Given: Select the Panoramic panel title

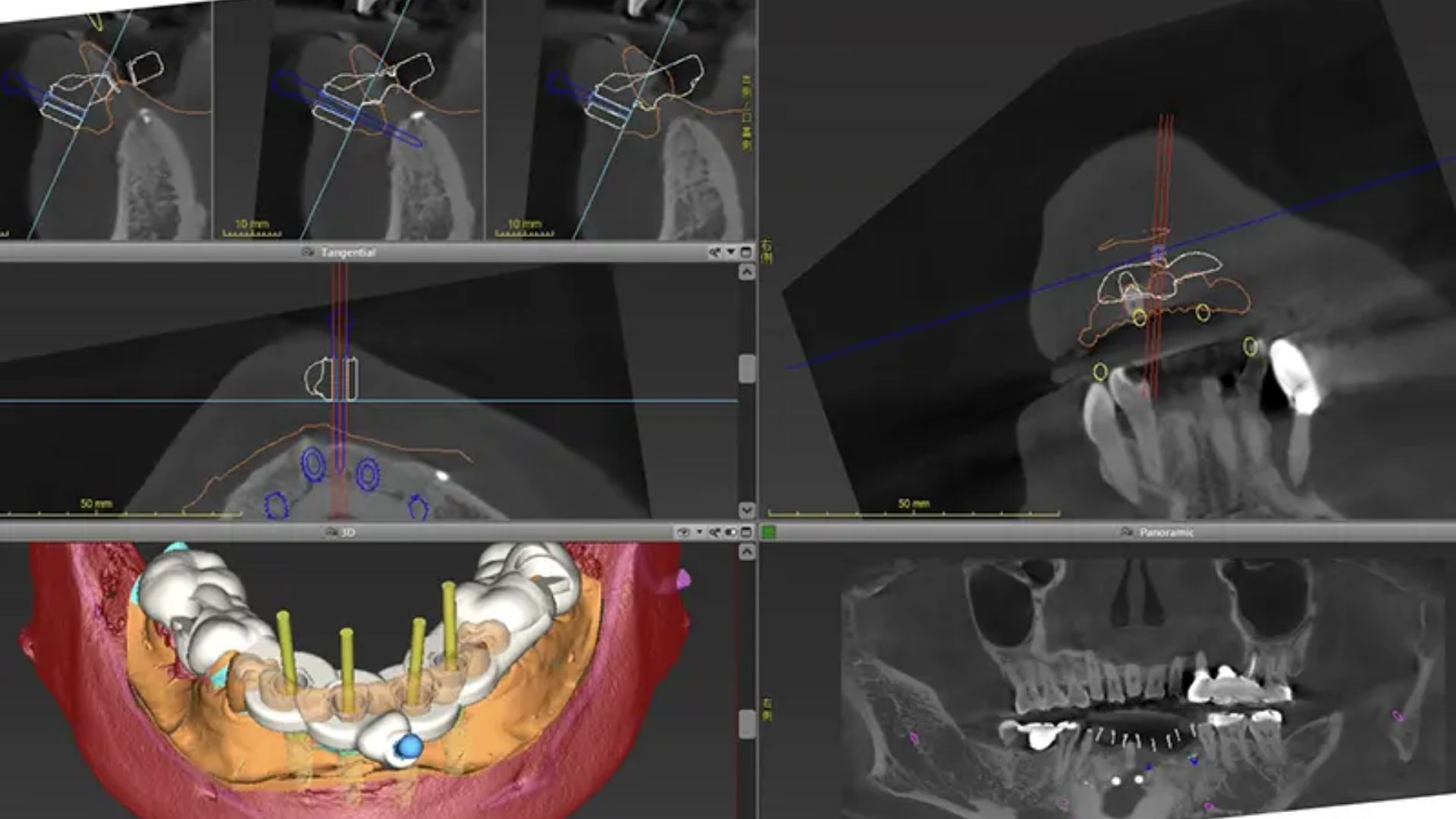Looking at the screenshot, I should click(1166, 532).
